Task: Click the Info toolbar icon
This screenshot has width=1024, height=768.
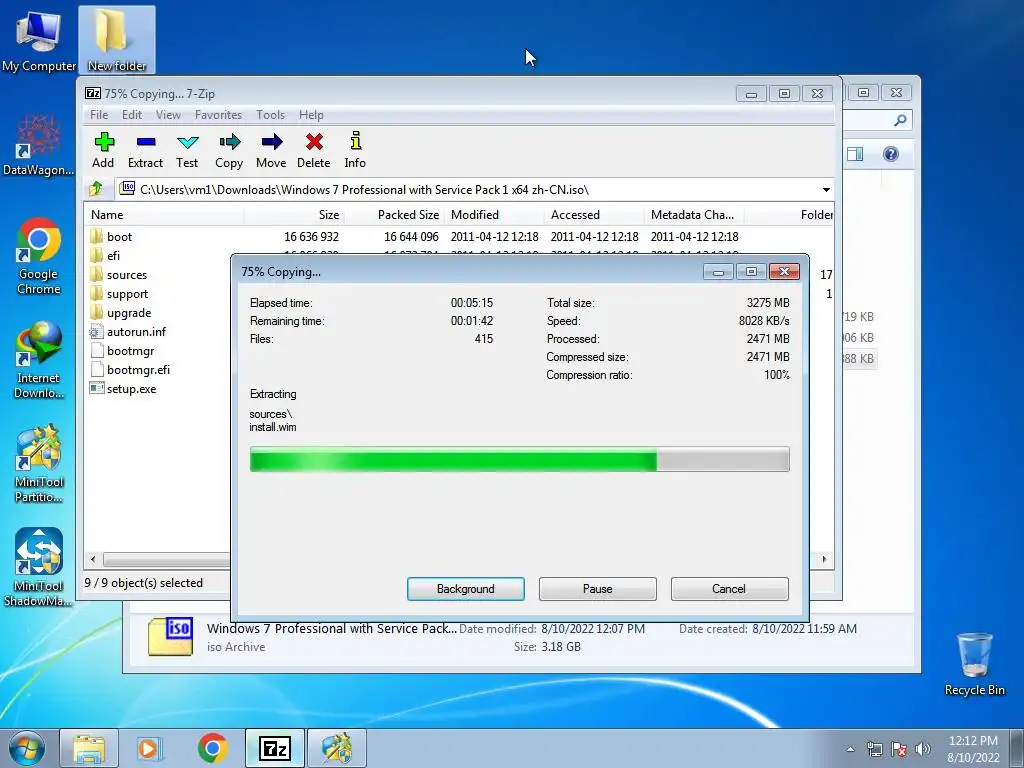Action: (355, 150)
